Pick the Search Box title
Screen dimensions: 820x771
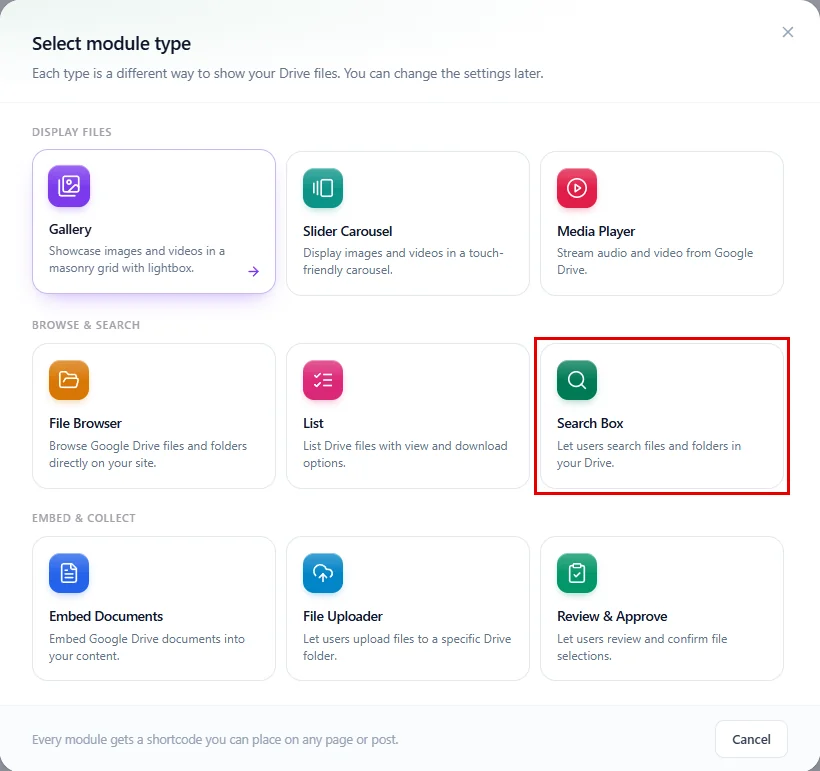pos(590,423)
